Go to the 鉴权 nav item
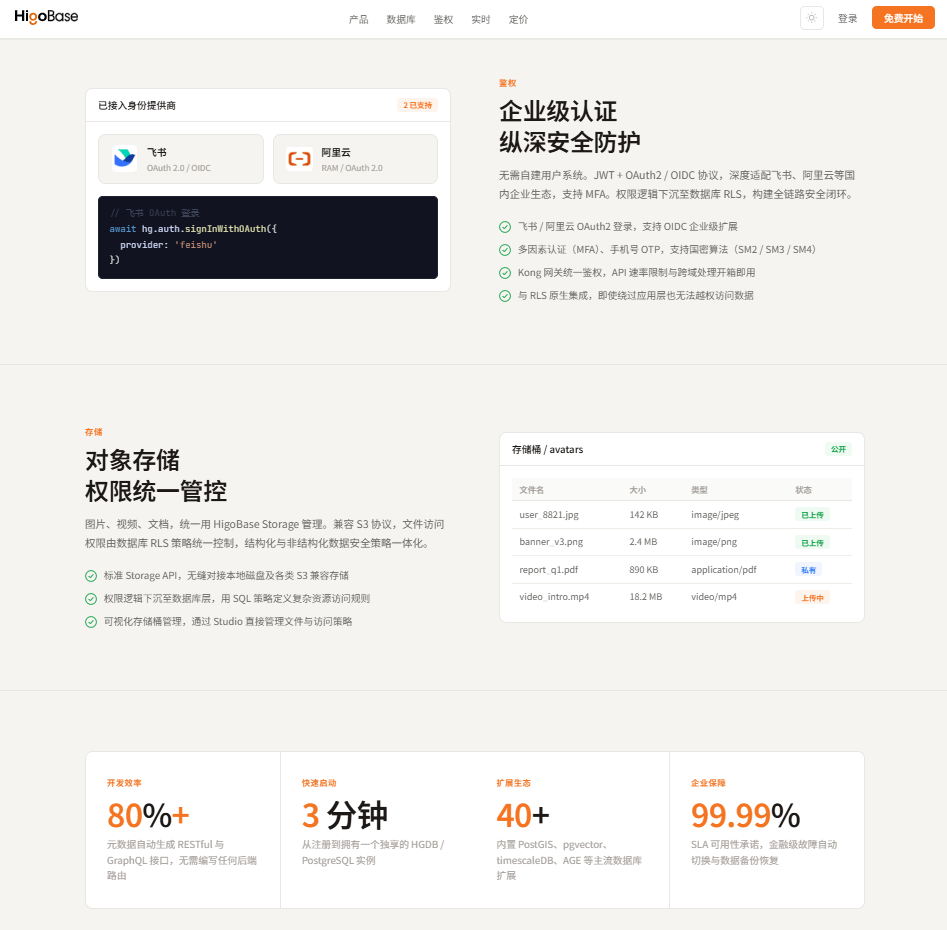 [x=443, y=19]
